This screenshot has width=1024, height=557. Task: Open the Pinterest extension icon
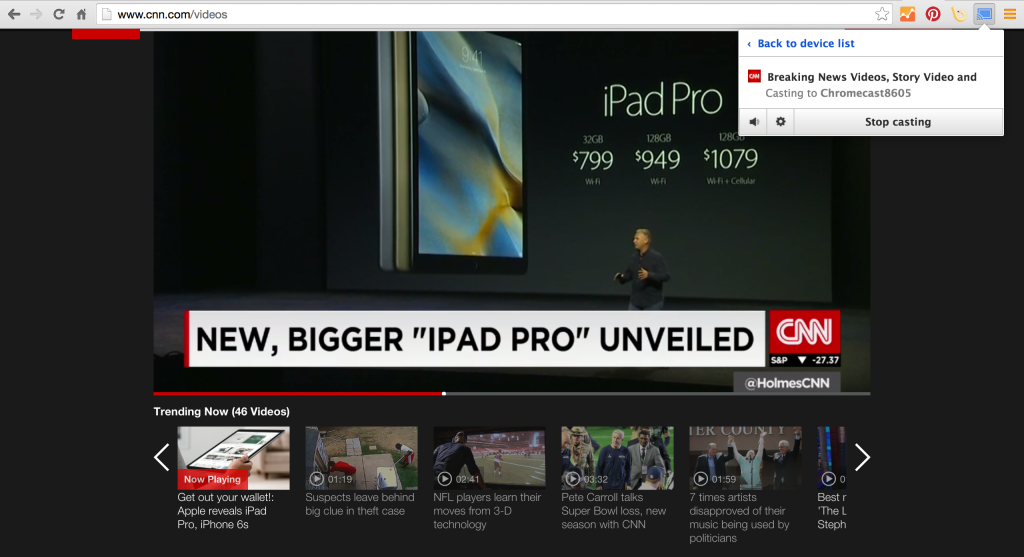click(x=933, y=14)
